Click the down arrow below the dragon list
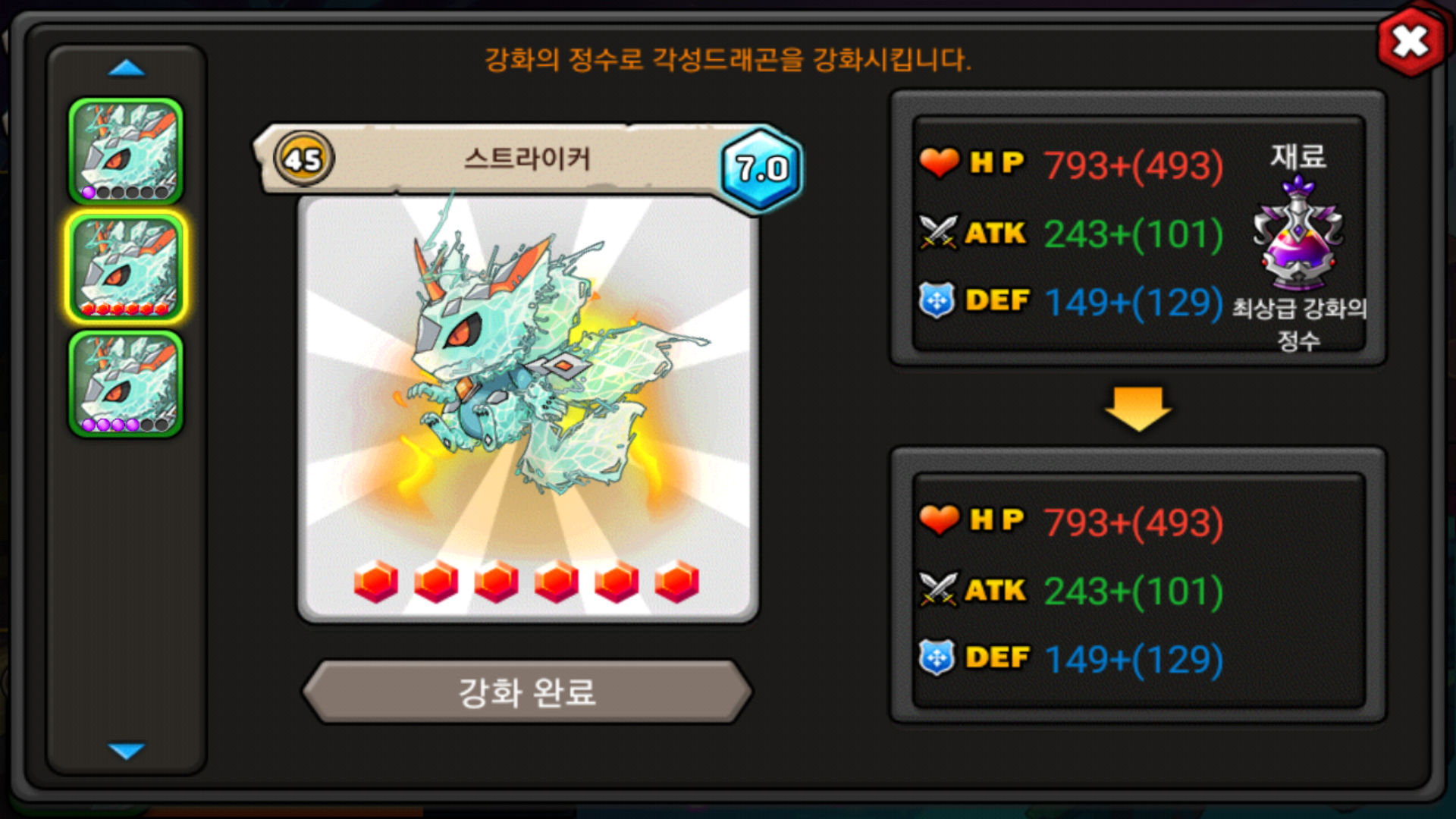 [127, 751]
